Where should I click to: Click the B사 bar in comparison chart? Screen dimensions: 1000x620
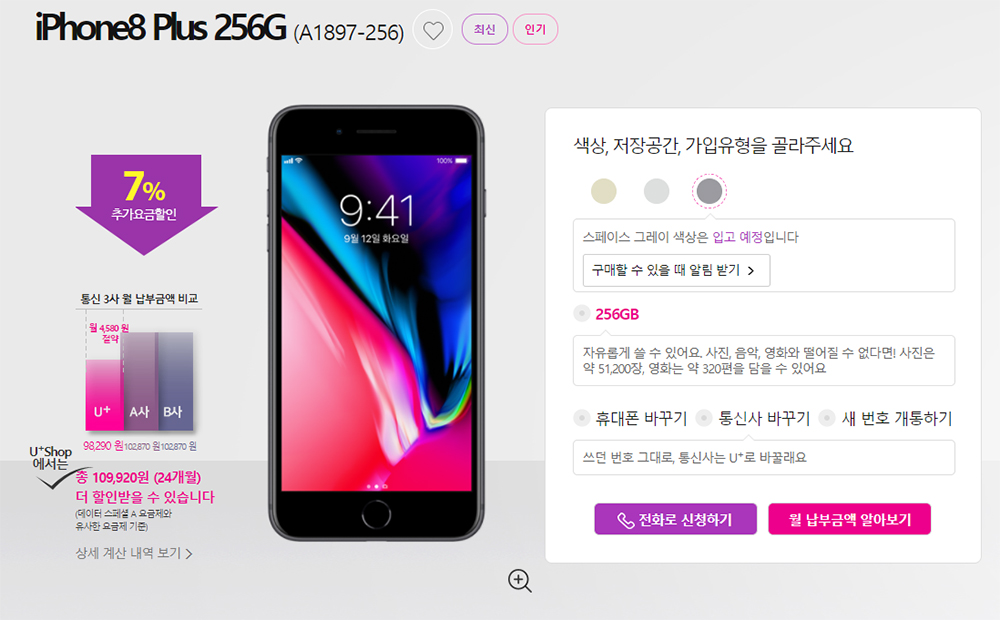pyautogui.click(x=175, y=381)
